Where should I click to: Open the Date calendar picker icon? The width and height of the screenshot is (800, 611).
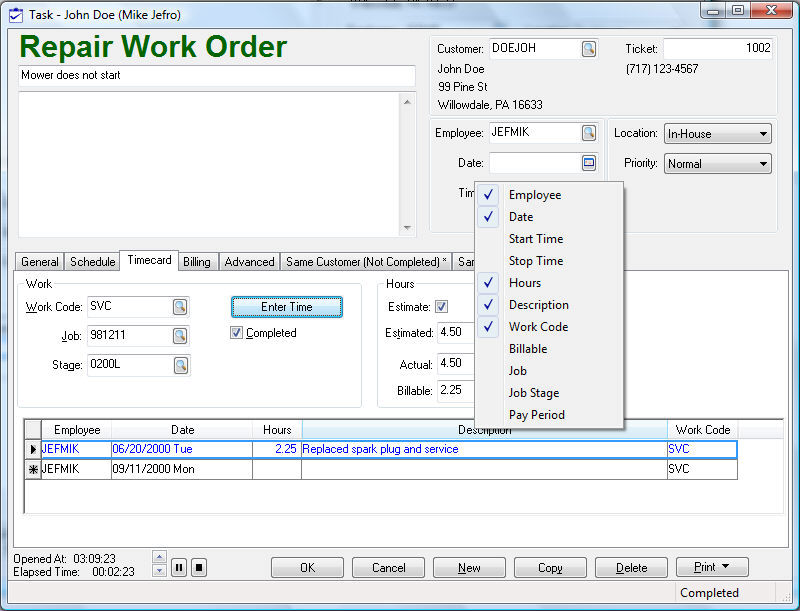click(x=589, y=163)
